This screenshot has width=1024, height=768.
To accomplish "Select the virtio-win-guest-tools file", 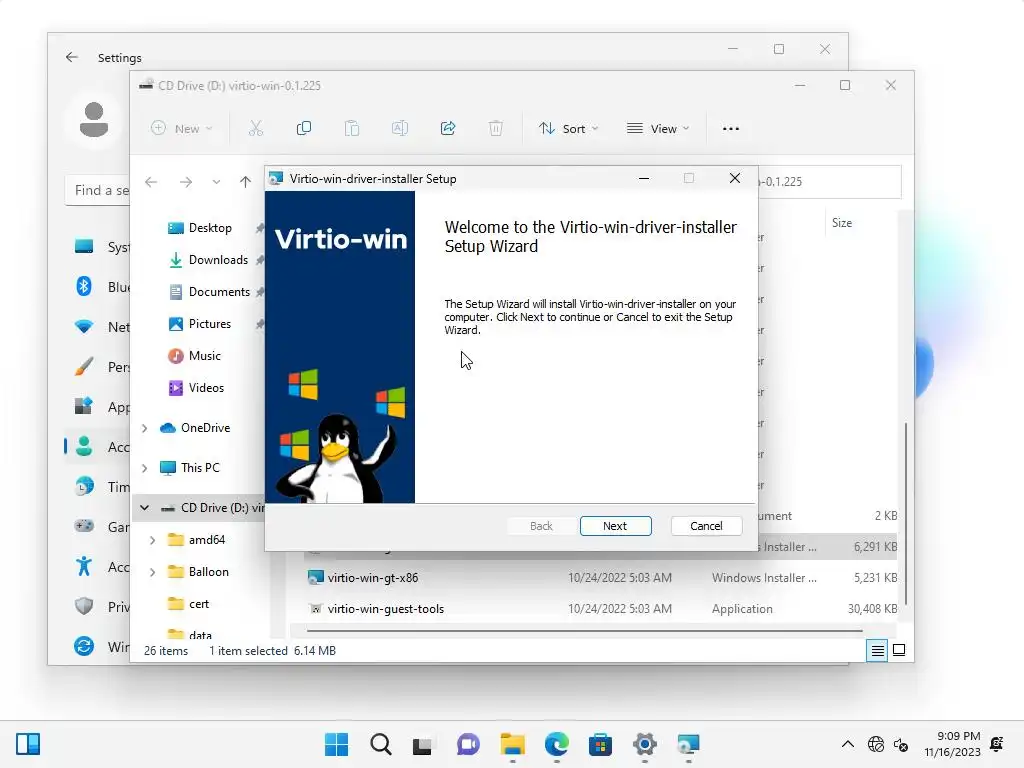I will click(x=385, y=609).
